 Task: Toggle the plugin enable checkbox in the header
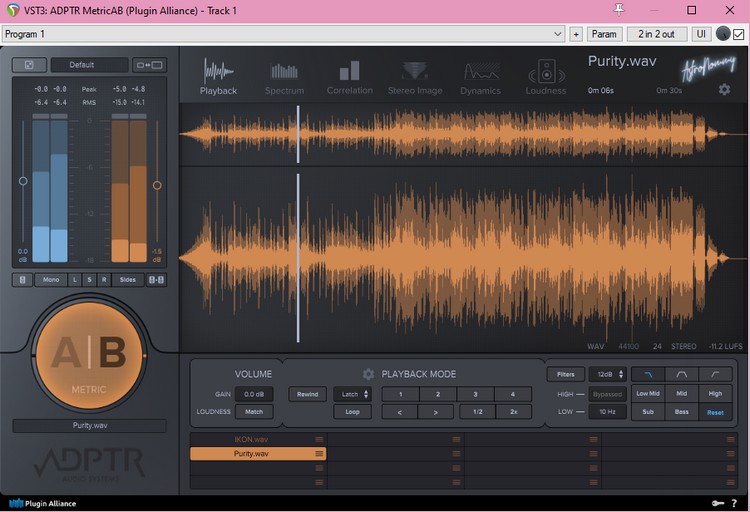pos(739,34)
